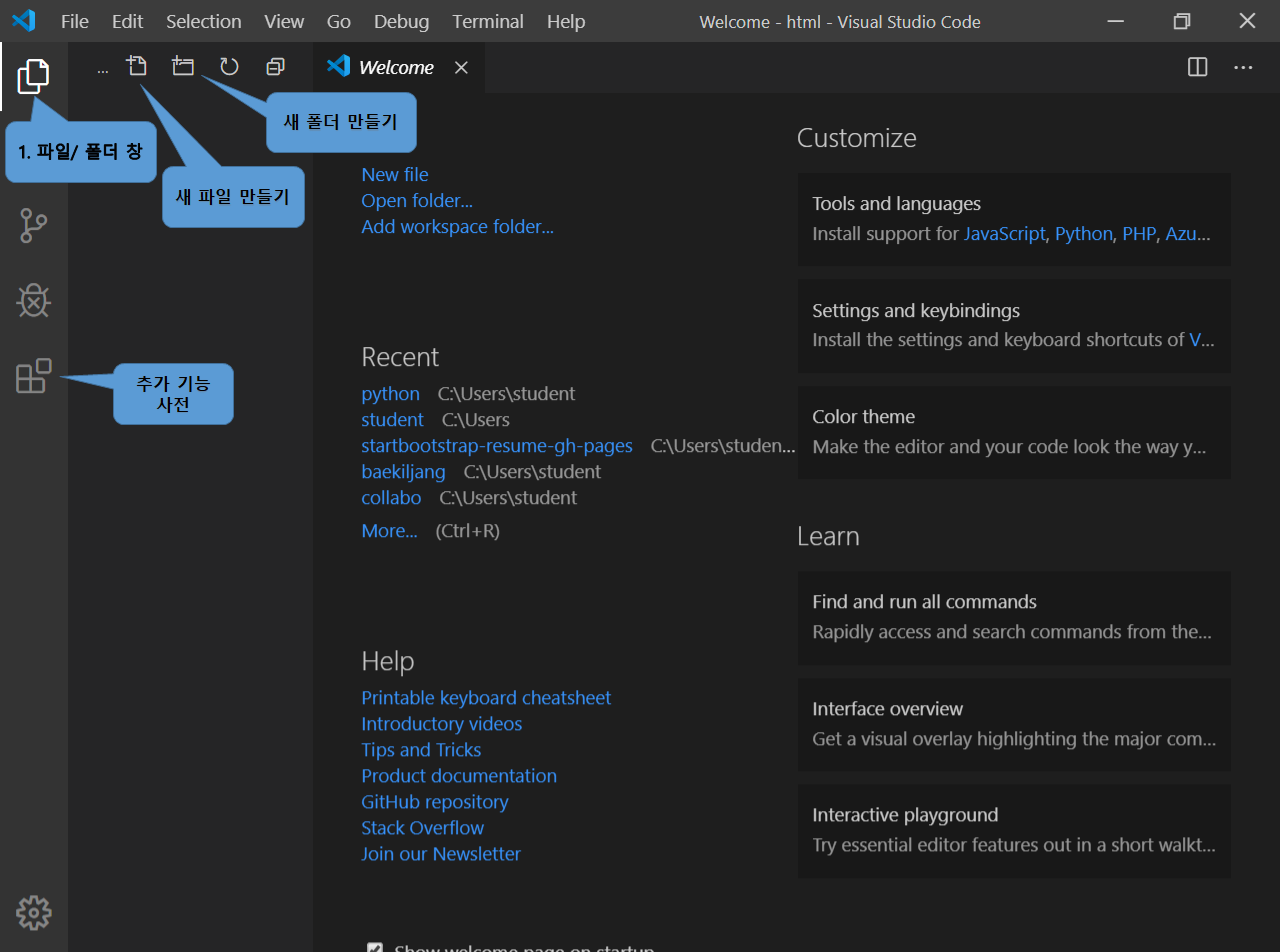Open the Tips and Tricks link
The image size is (1280, 952).
pos(421,749)
